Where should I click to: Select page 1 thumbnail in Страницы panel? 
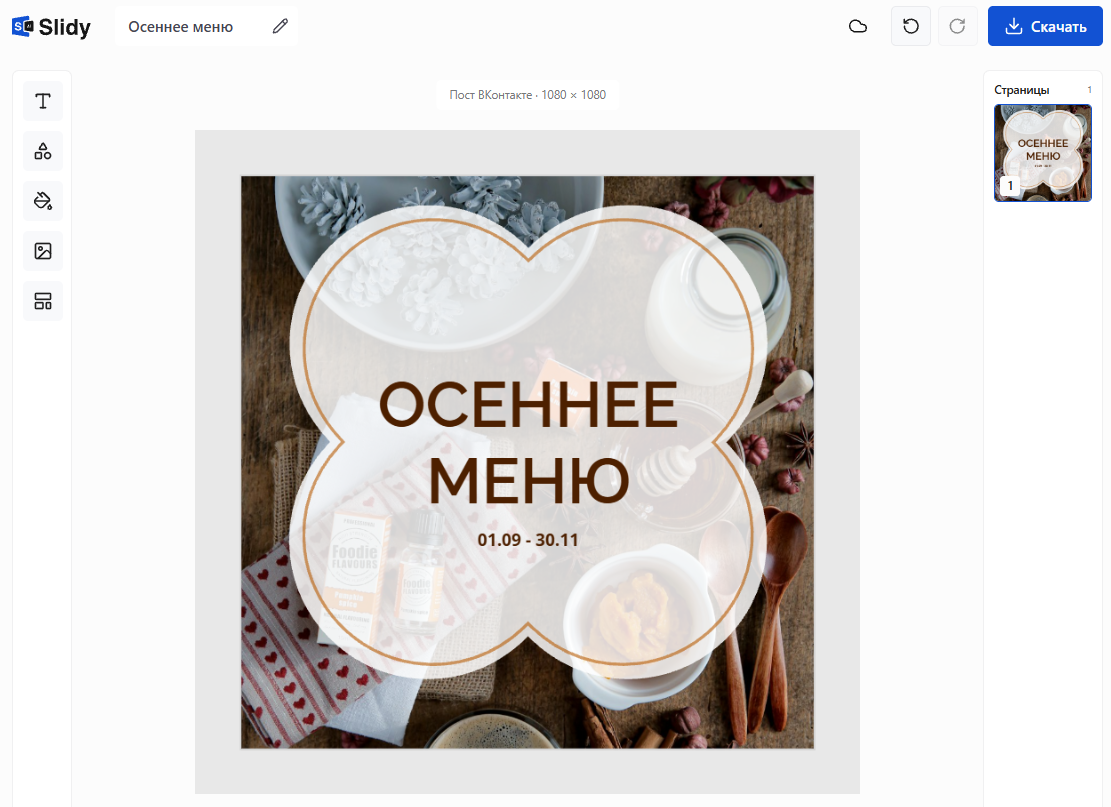[x=1042, y=153]
